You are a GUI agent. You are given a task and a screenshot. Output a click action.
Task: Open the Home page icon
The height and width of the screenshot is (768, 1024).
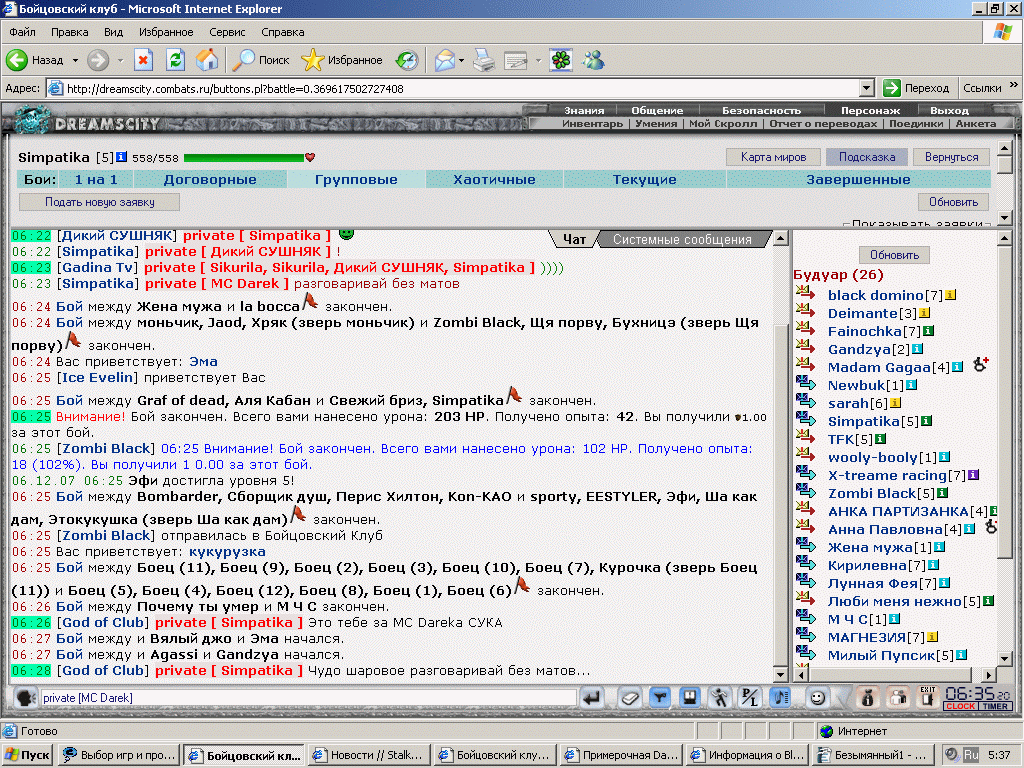207,60
